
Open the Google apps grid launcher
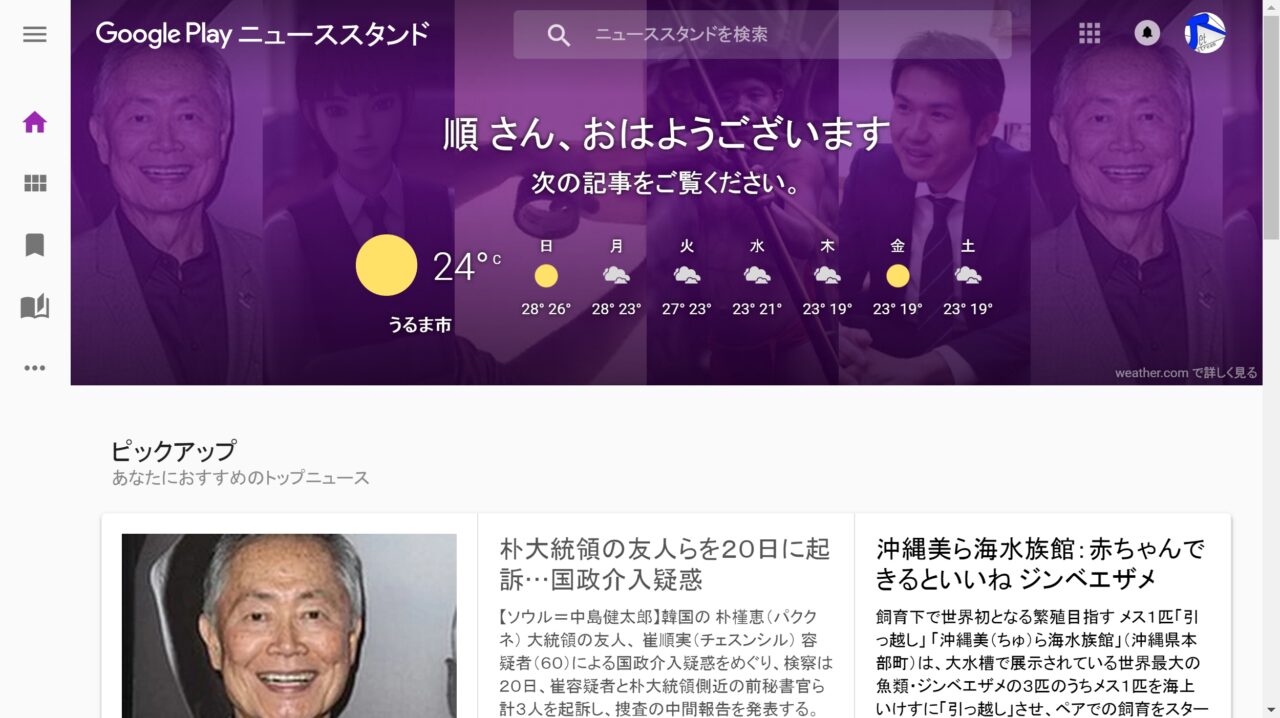[1089, 34]
